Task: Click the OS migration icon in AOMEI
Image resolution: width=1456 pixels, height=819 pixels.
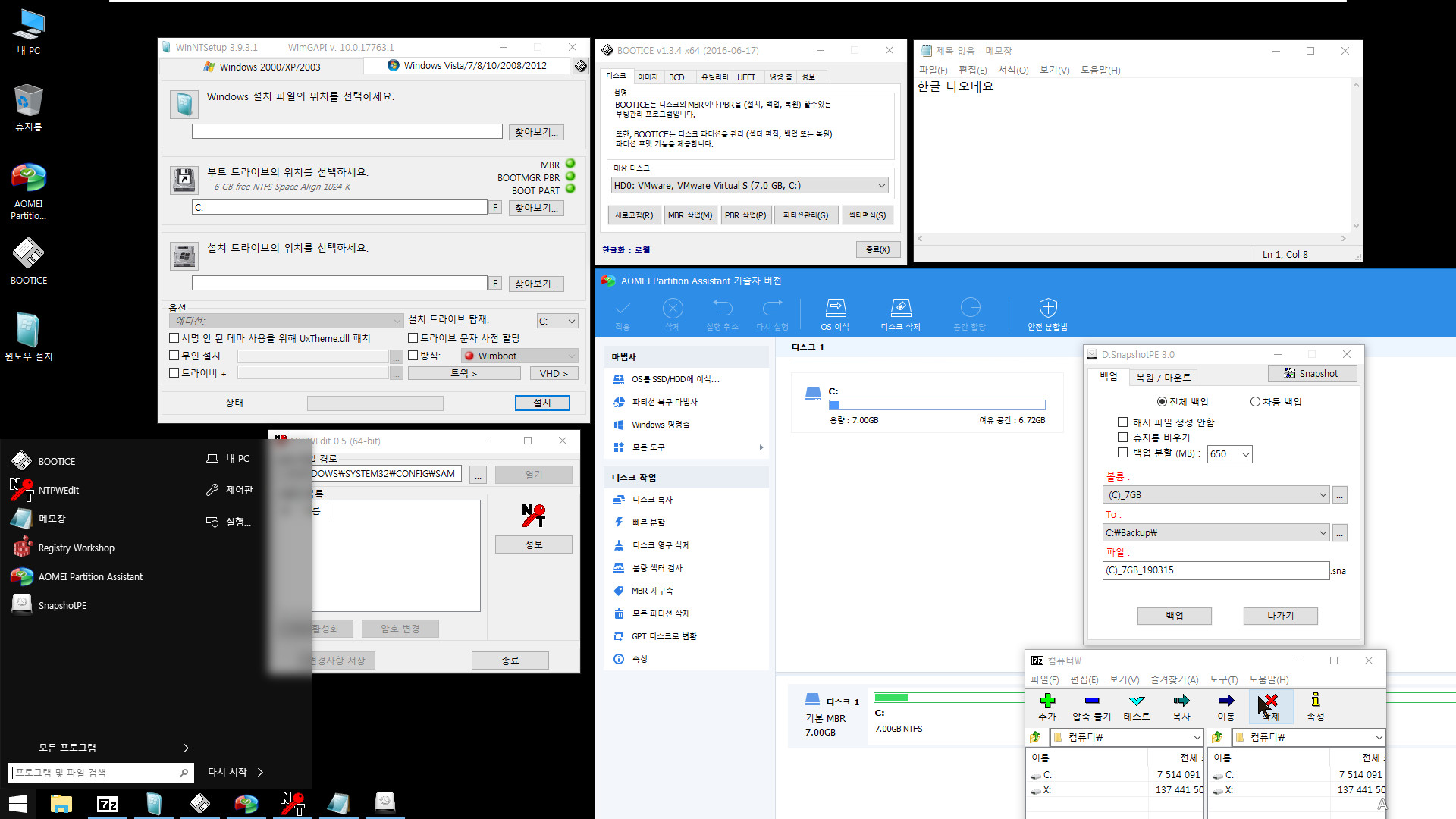Action: pos(833,308)
